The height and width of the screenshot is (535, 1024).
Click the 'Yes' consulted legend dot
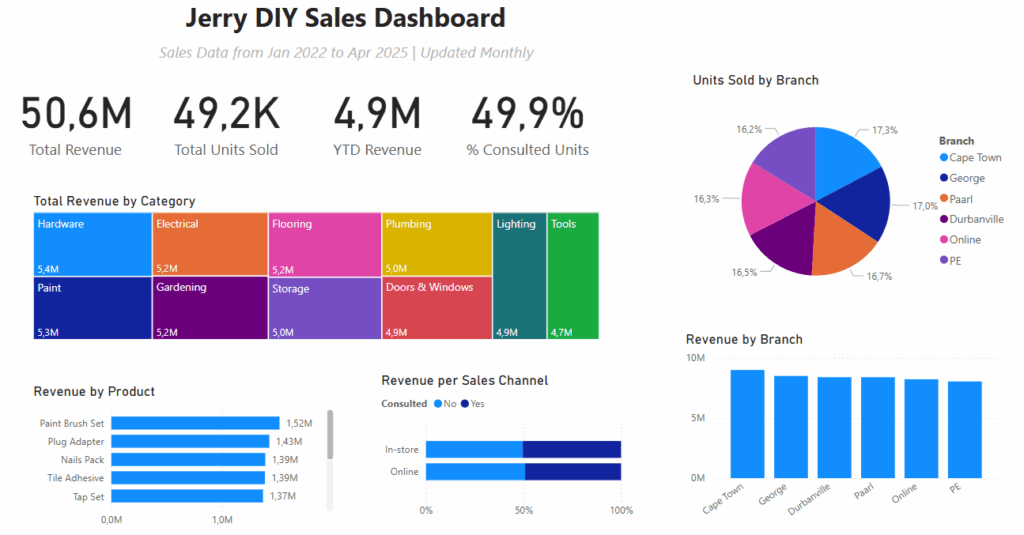click(x=465, y=404)
